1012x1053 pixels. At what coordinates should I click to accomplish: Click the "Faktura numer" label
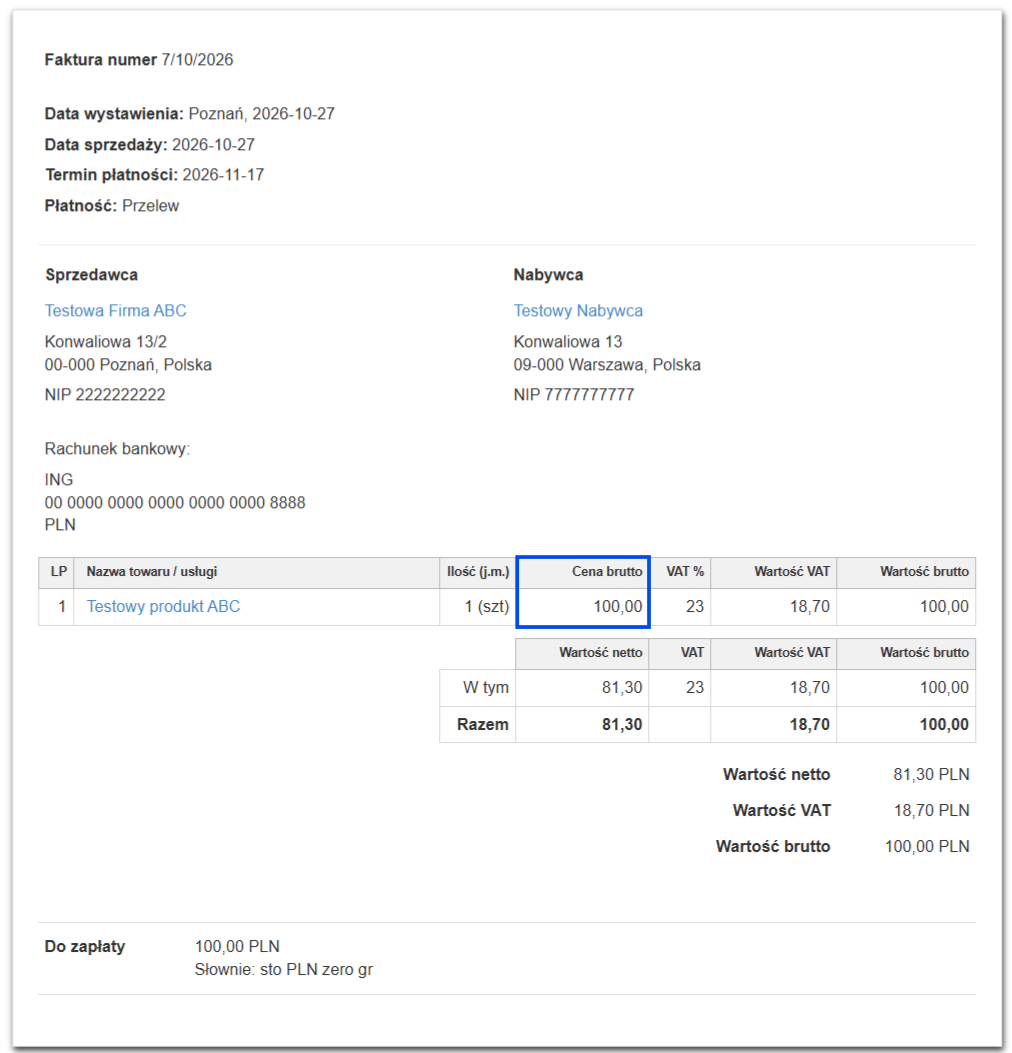point(101,60)
